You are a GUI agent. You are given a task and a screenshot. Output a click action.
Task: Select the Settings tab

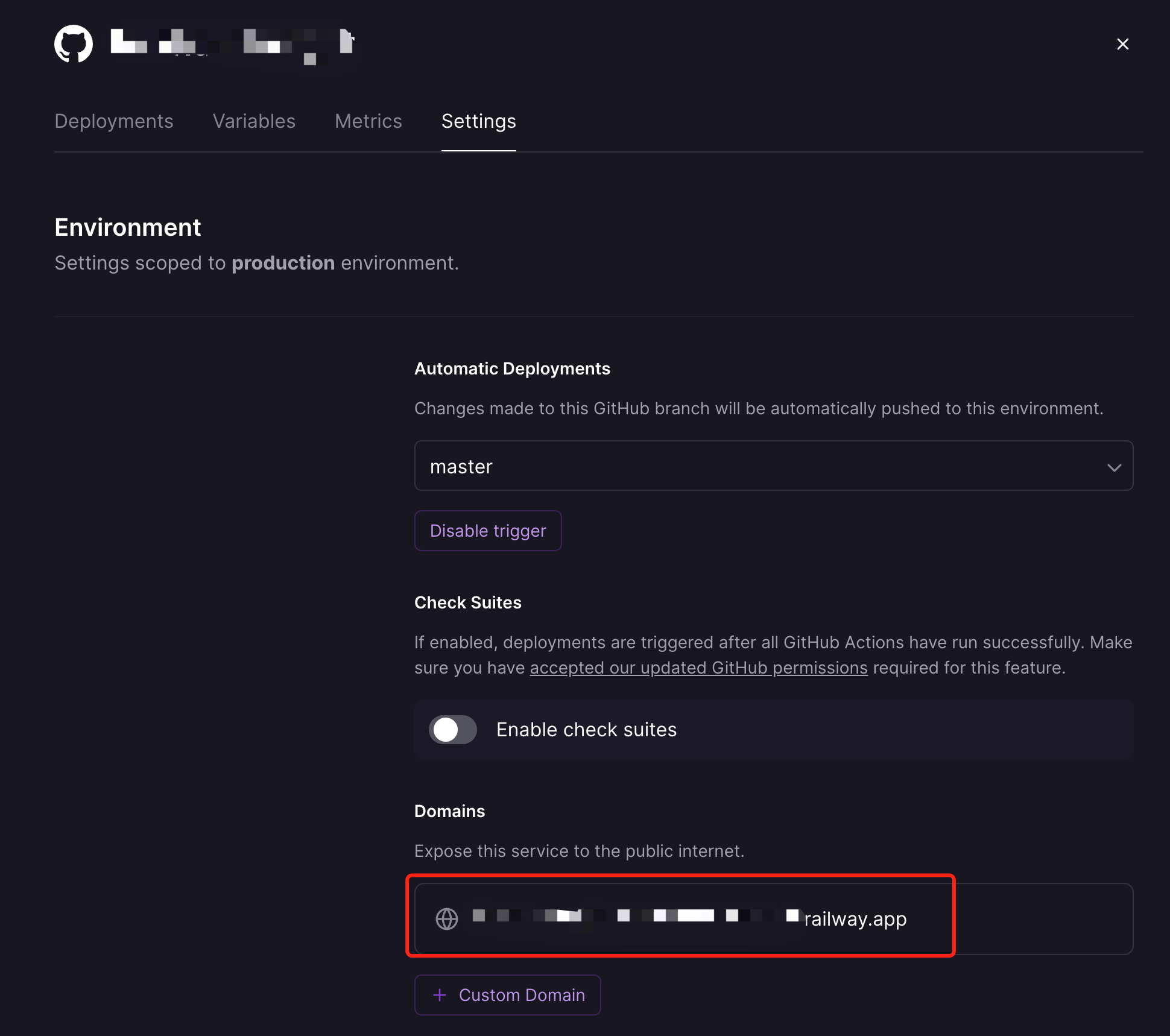click(479, 121)
